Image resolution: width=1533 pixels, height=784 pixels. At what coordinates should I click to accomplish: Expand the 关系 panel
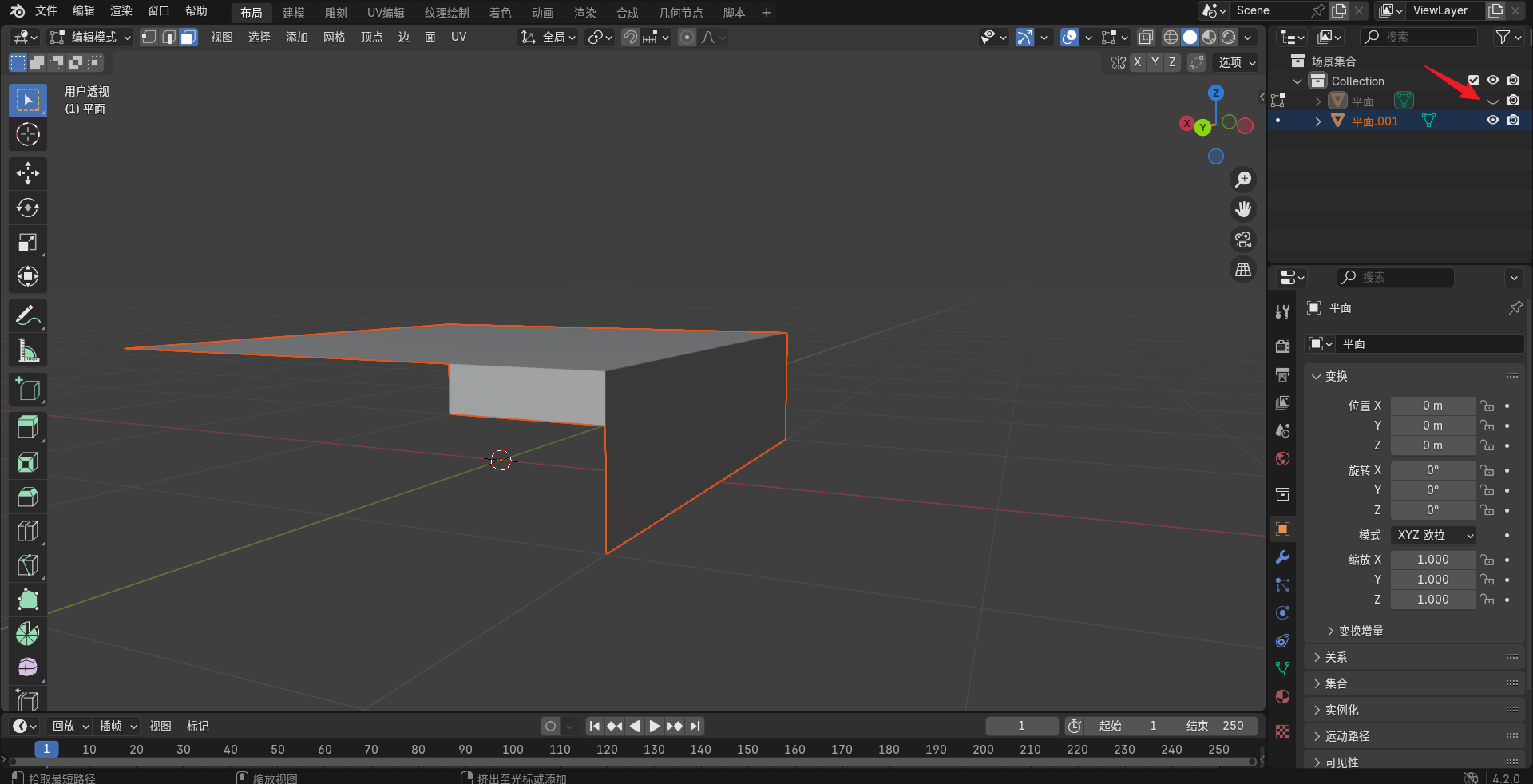(x=1415, y=657)
